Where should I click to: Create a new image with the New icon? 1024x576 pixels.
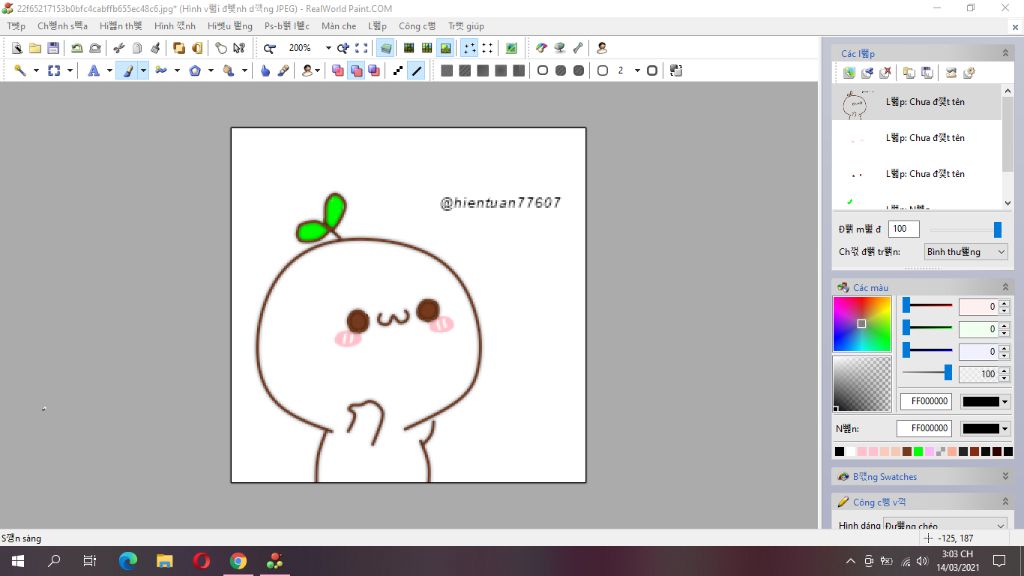(x=17, y=48)
